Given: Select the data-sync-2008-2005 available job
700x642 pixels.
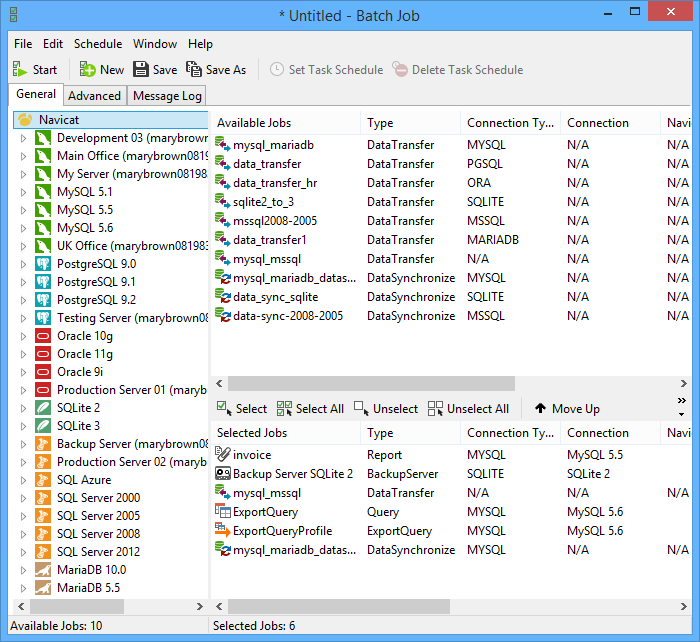Looking at the screenshot, I should point(451,316).
